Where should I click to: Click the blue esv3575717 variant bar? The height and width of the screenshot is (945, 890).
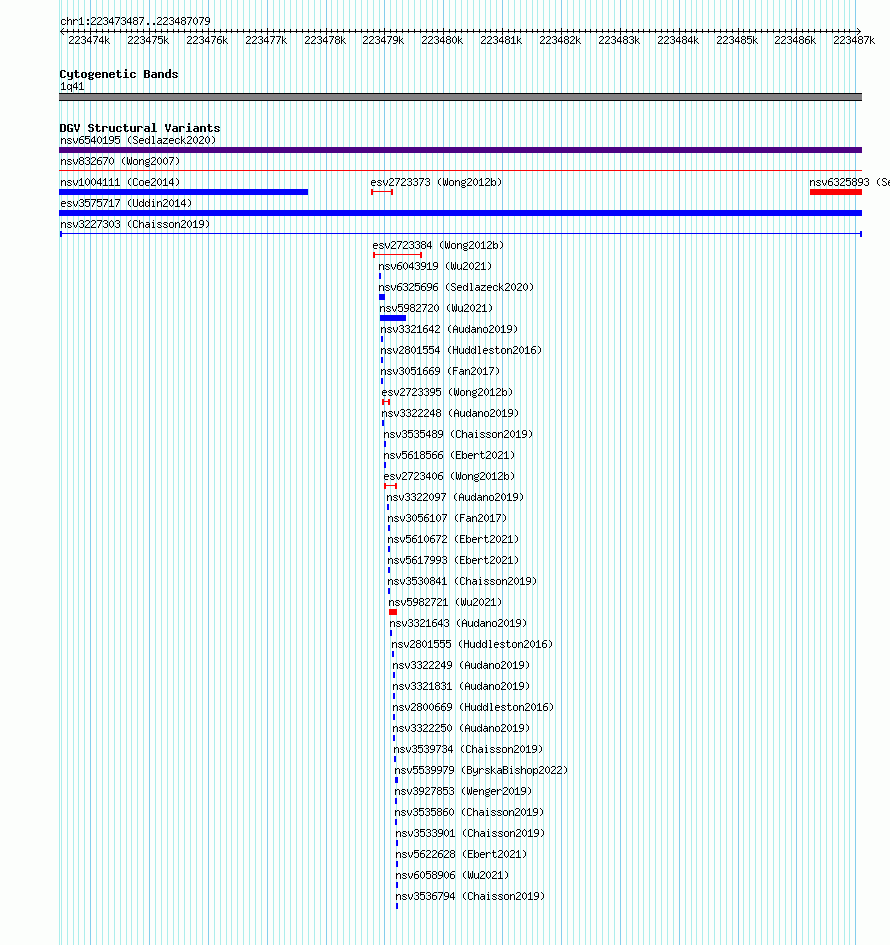460,213
